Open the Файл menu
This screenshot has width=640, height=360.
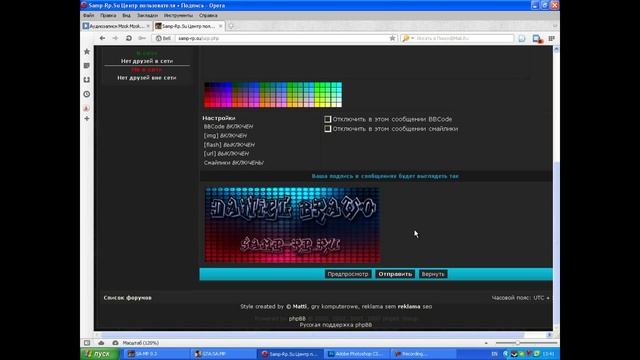pyautogui.click(x=89, y=16)
